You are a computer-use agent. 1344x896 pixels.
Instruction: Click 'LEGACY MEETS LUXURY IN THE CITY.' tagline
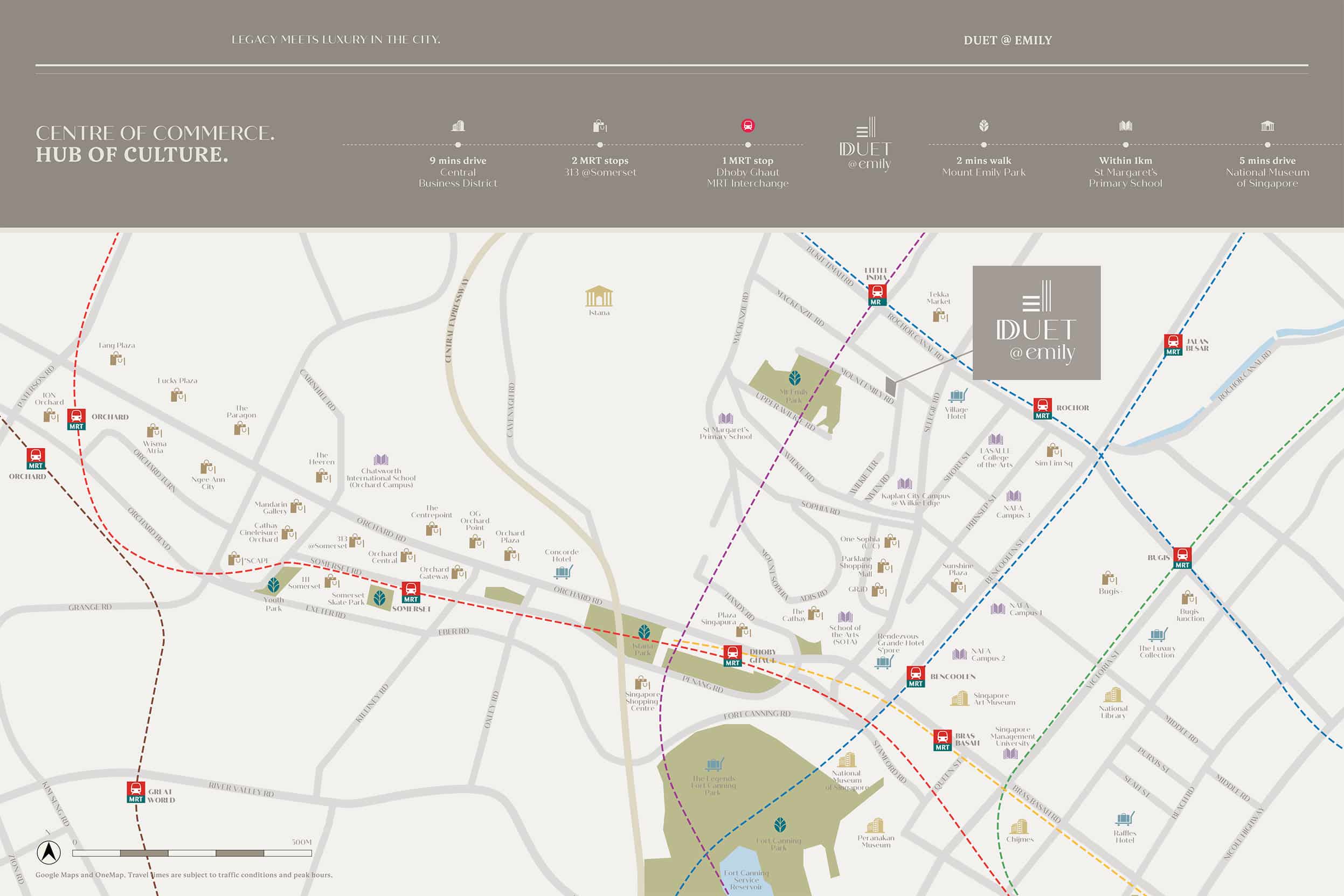pos(336,39)
